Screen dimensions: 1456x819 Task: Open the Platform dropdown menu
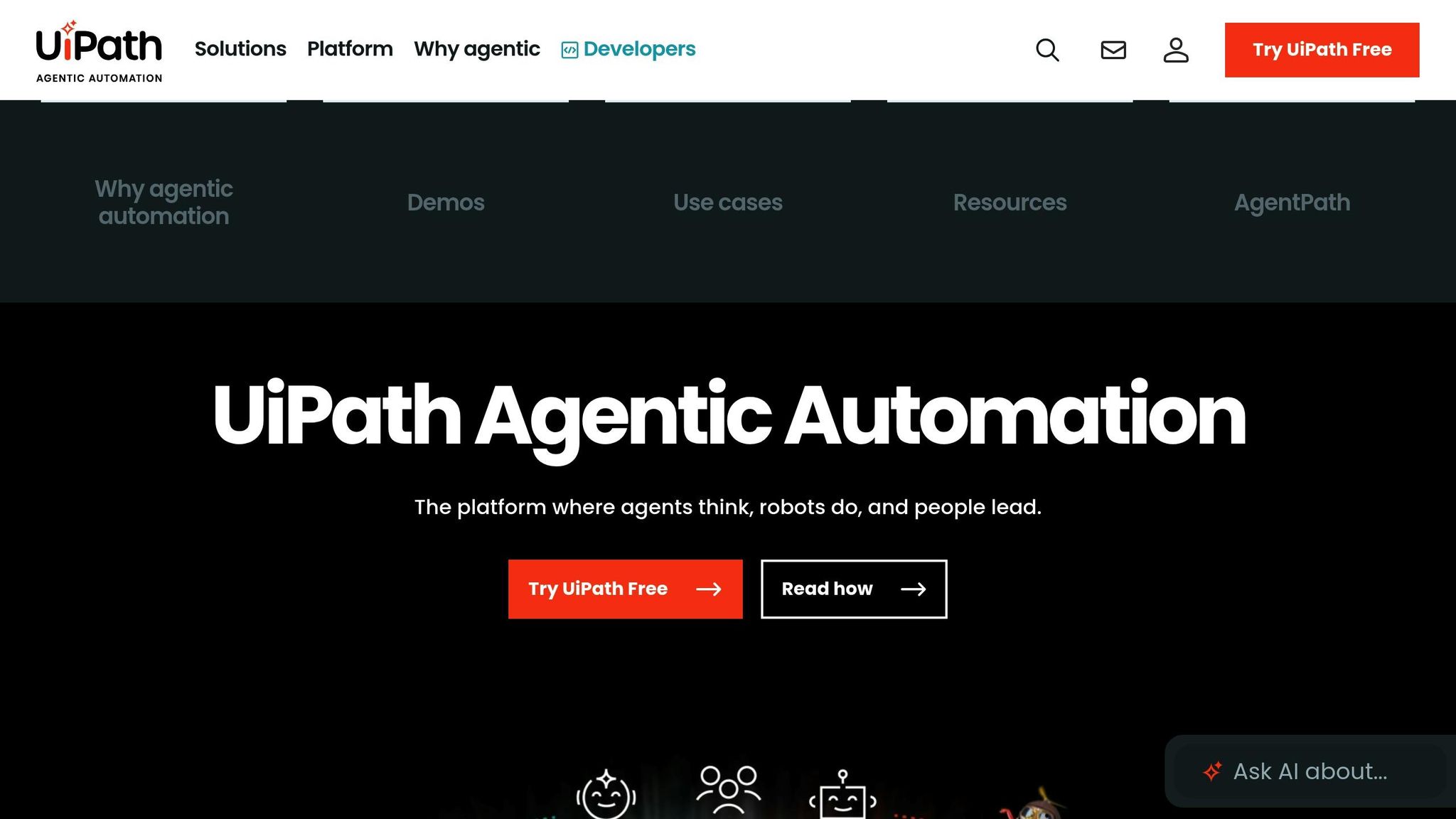(x=350, y=49)
